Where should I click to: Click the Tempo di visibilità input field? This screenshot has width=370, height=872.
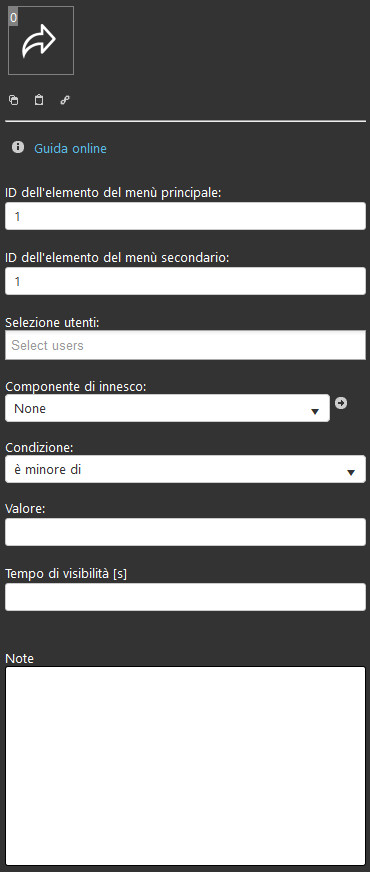[x=185, y=597]
